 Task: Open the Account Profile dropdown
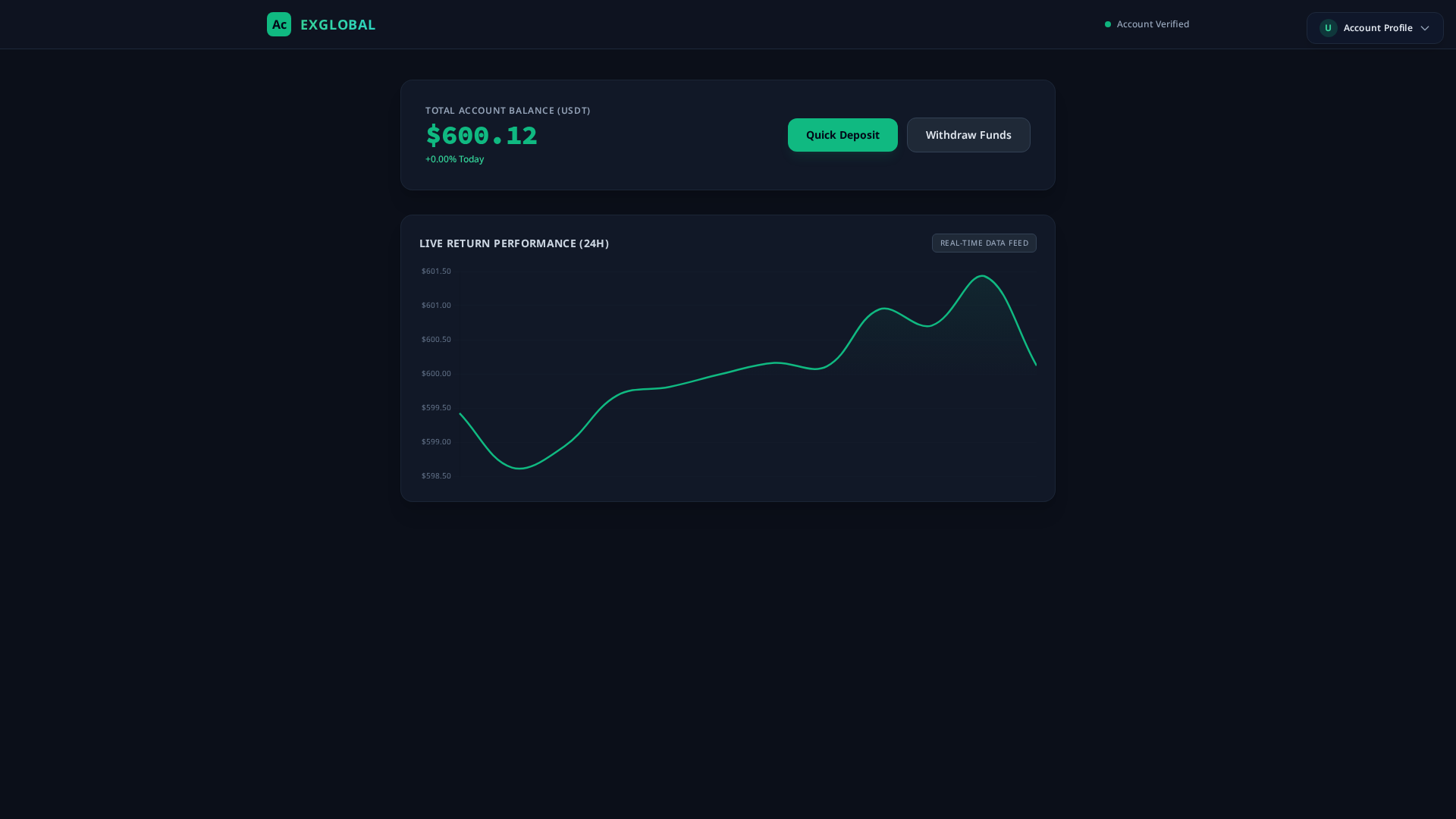(1375, 28)
